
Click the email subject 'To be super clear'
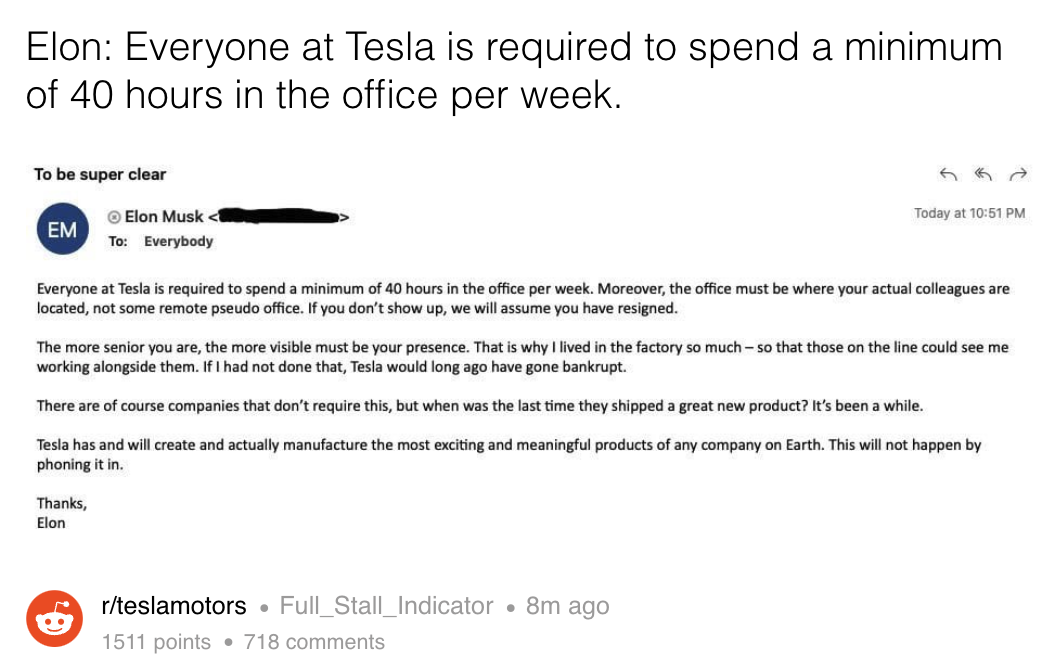click(100, 175)
